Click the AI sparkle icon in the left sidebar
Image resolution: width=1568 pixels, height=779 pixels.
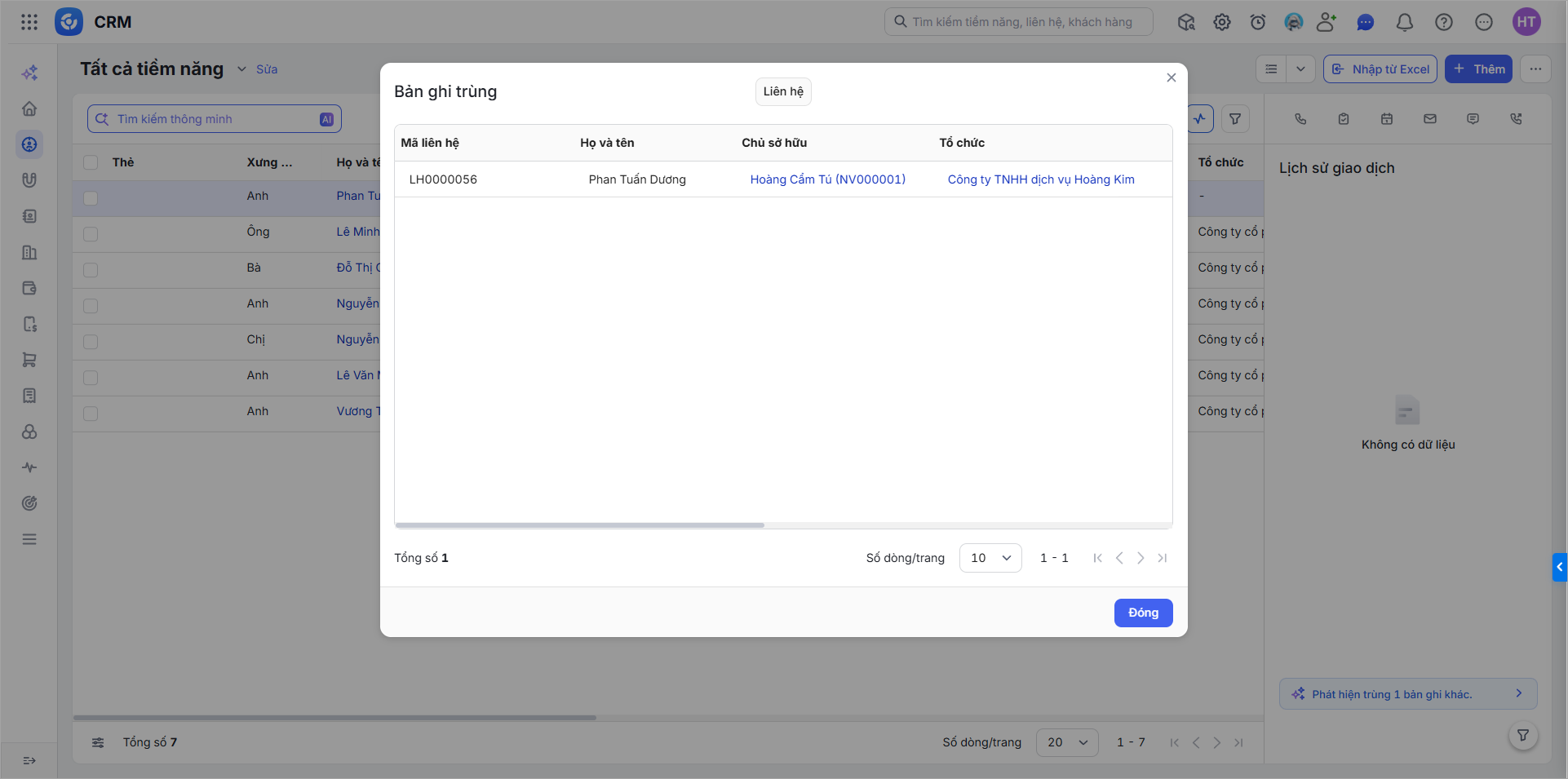click(x=29, y=73)
